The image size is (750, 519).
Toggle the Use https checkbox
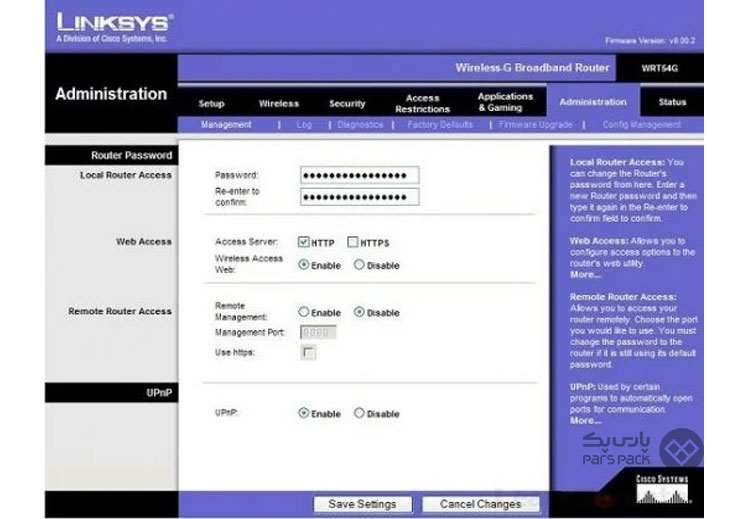pyautogui.click(x=308, y=353)
